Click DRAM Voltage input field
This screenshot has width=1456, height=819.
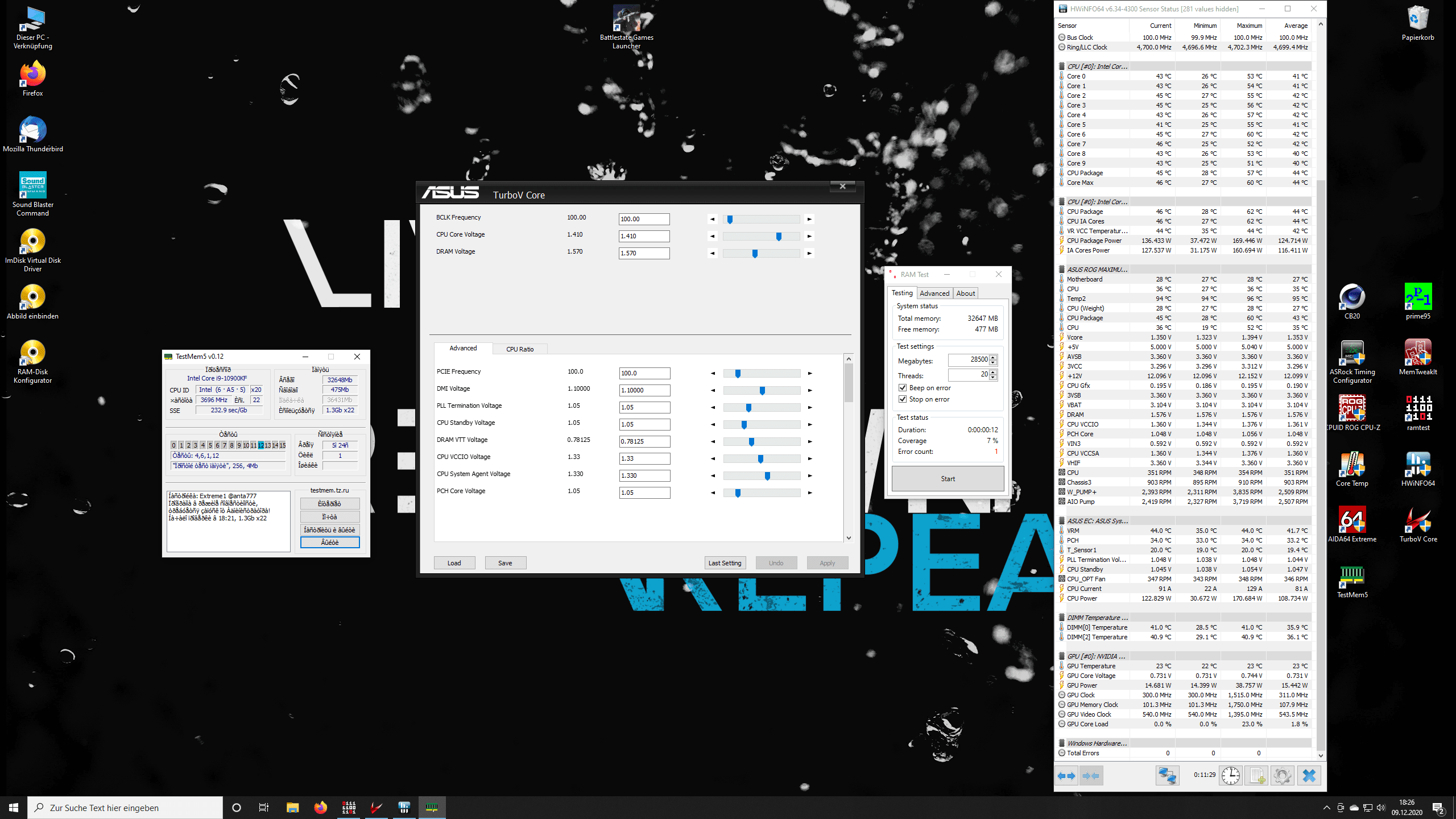click(644, 253)
